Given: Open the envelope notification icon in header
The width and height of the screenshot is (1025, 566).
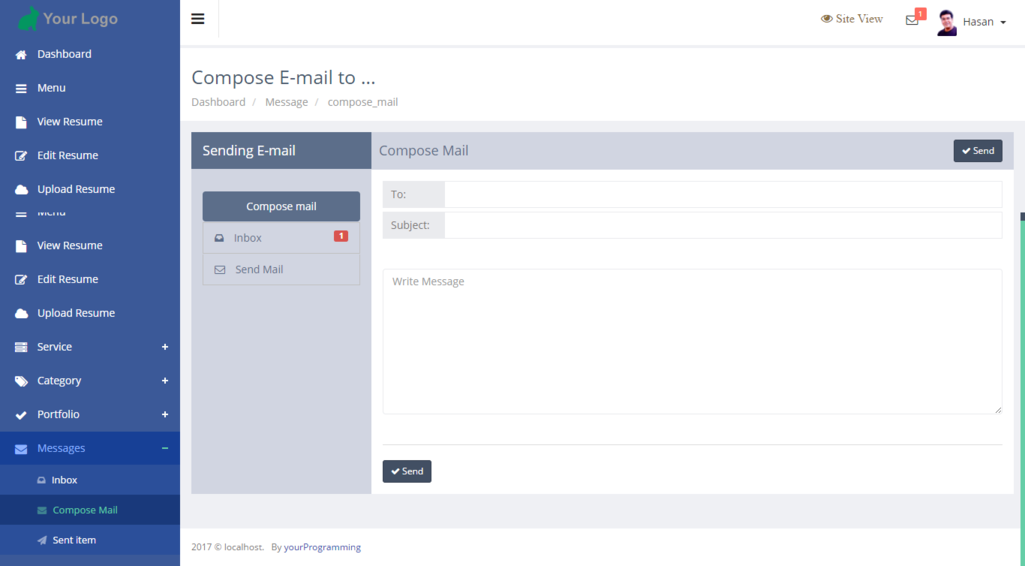Looking at the screenshot, I should 912,20.
